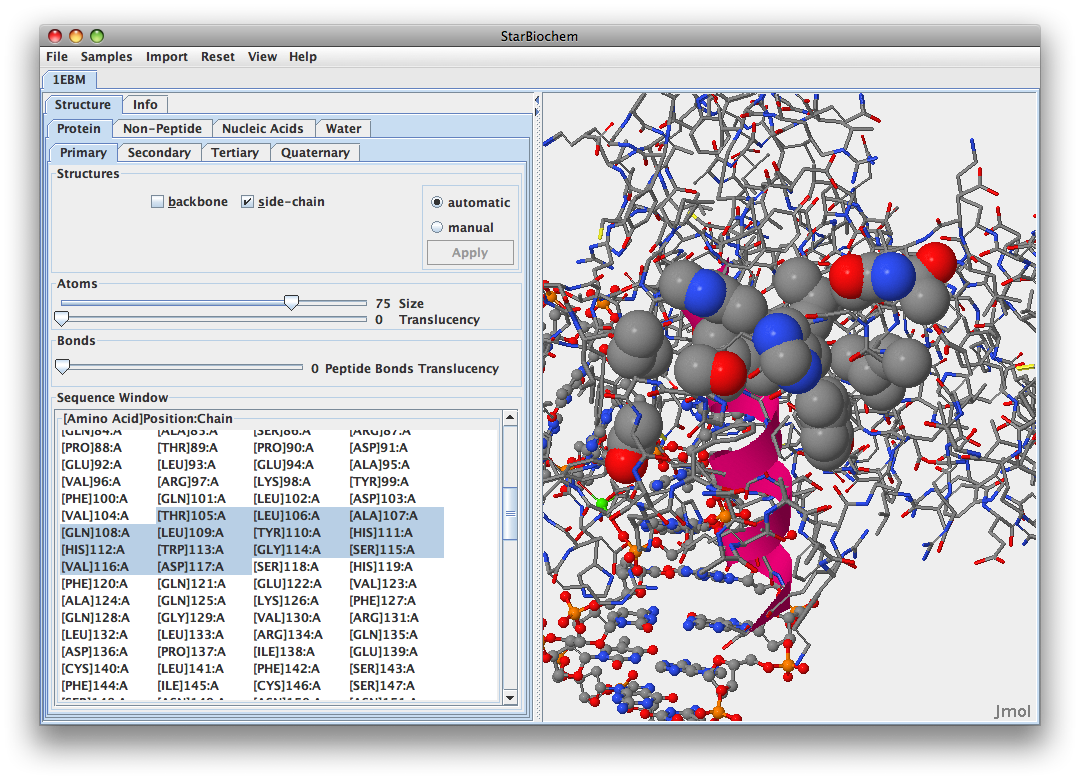
Task: Enable the backbone checkbox
Action: (x=157, y=202)
